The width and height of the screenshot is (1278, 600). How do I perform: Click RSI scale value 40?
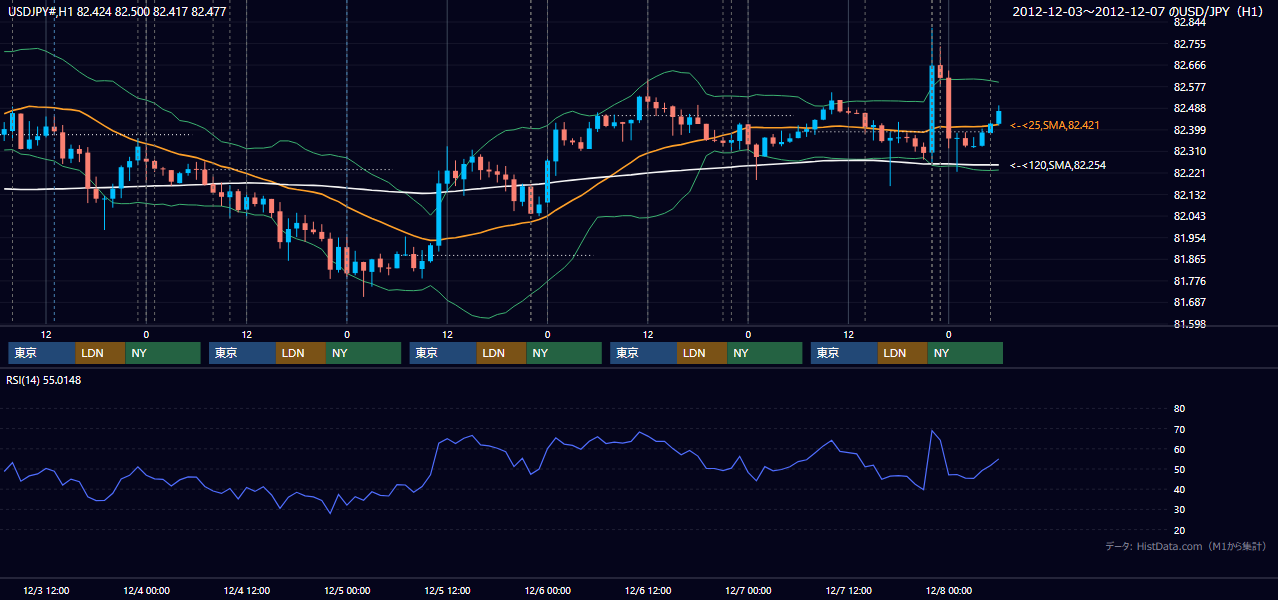click(1179, 490)
